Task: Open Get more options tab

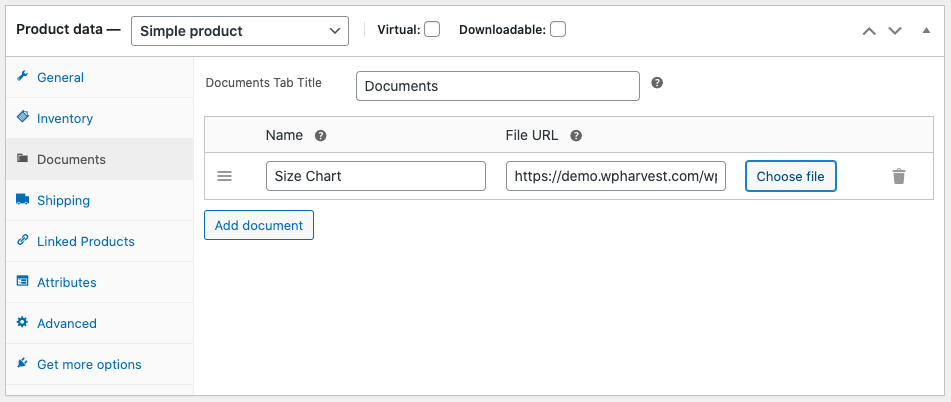Action: pos(99,364)
